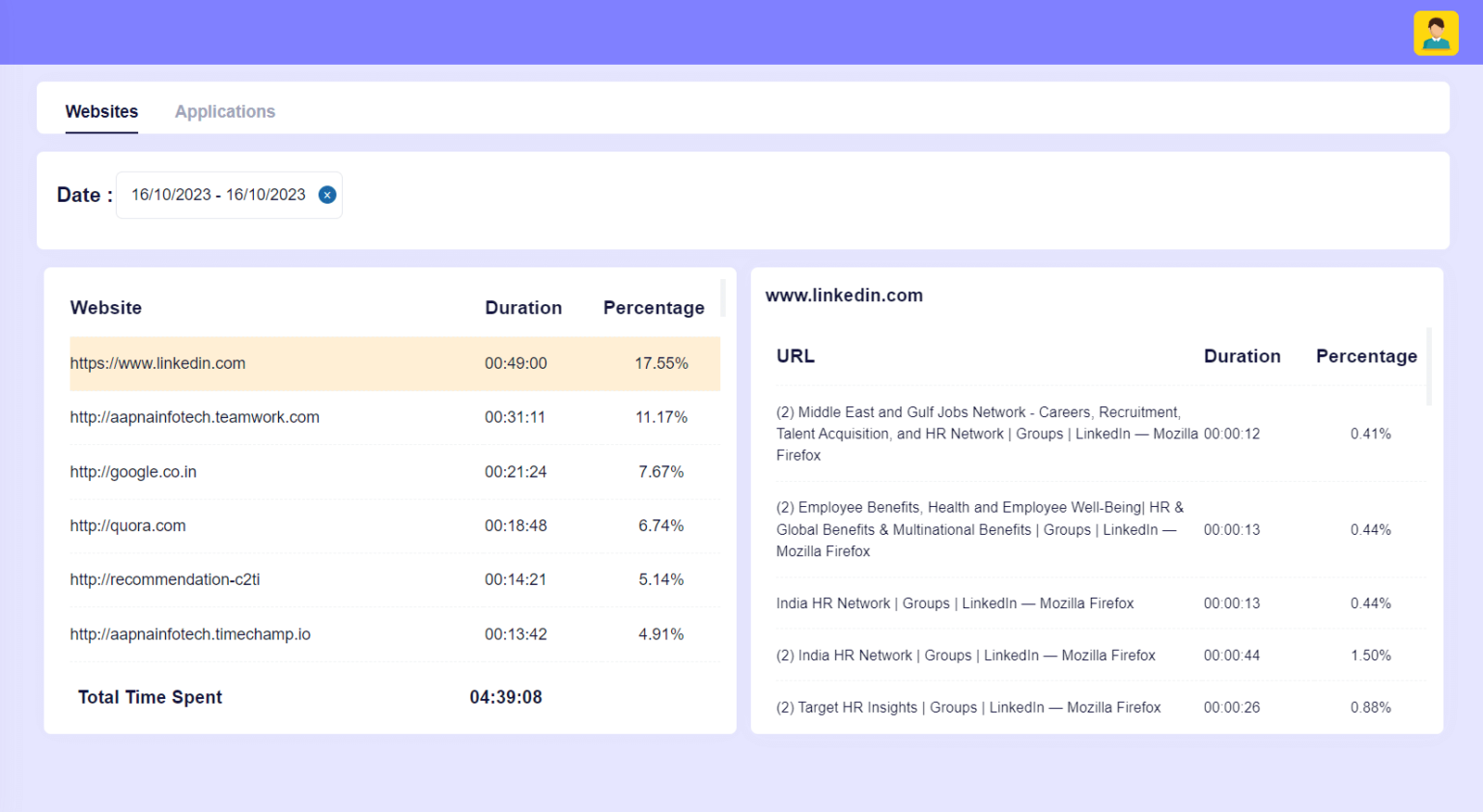This screenshot has height=812, width=1483.
Task: Open the user profile avatar icon
Action: click(1435, 33)
